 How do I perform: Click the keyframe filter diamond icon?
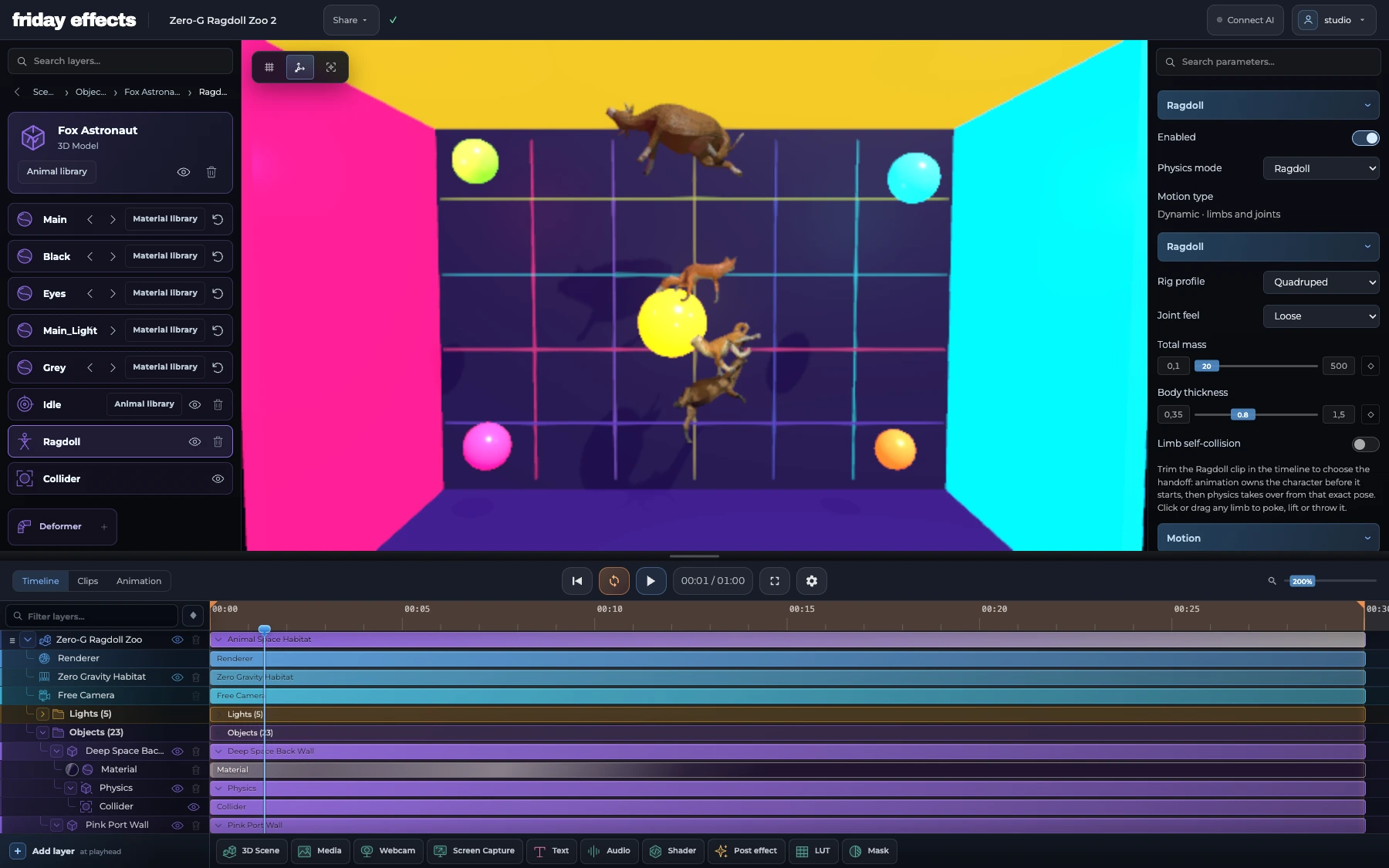(x=193, y=616)
